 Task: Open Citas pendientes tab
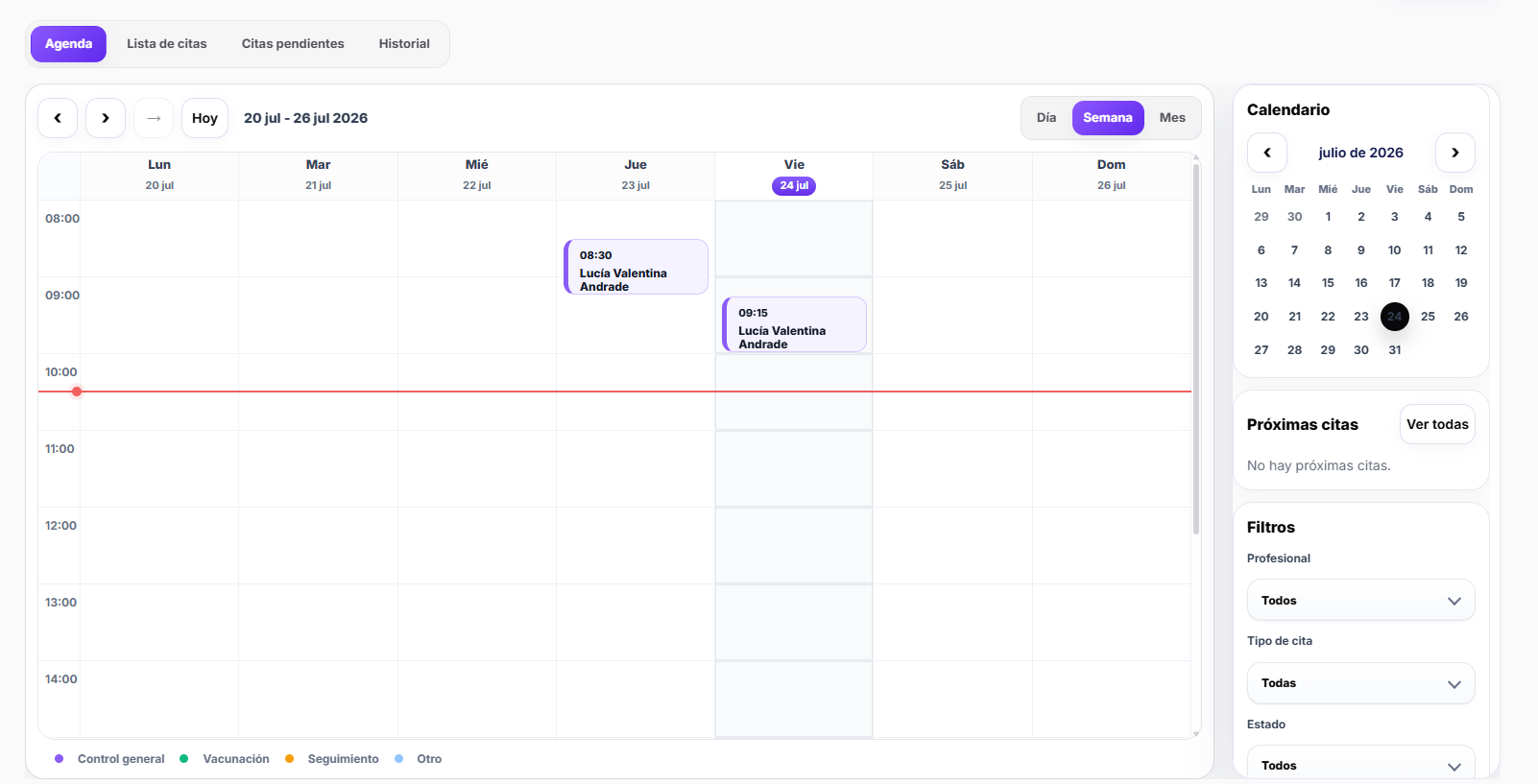(293, 44)
